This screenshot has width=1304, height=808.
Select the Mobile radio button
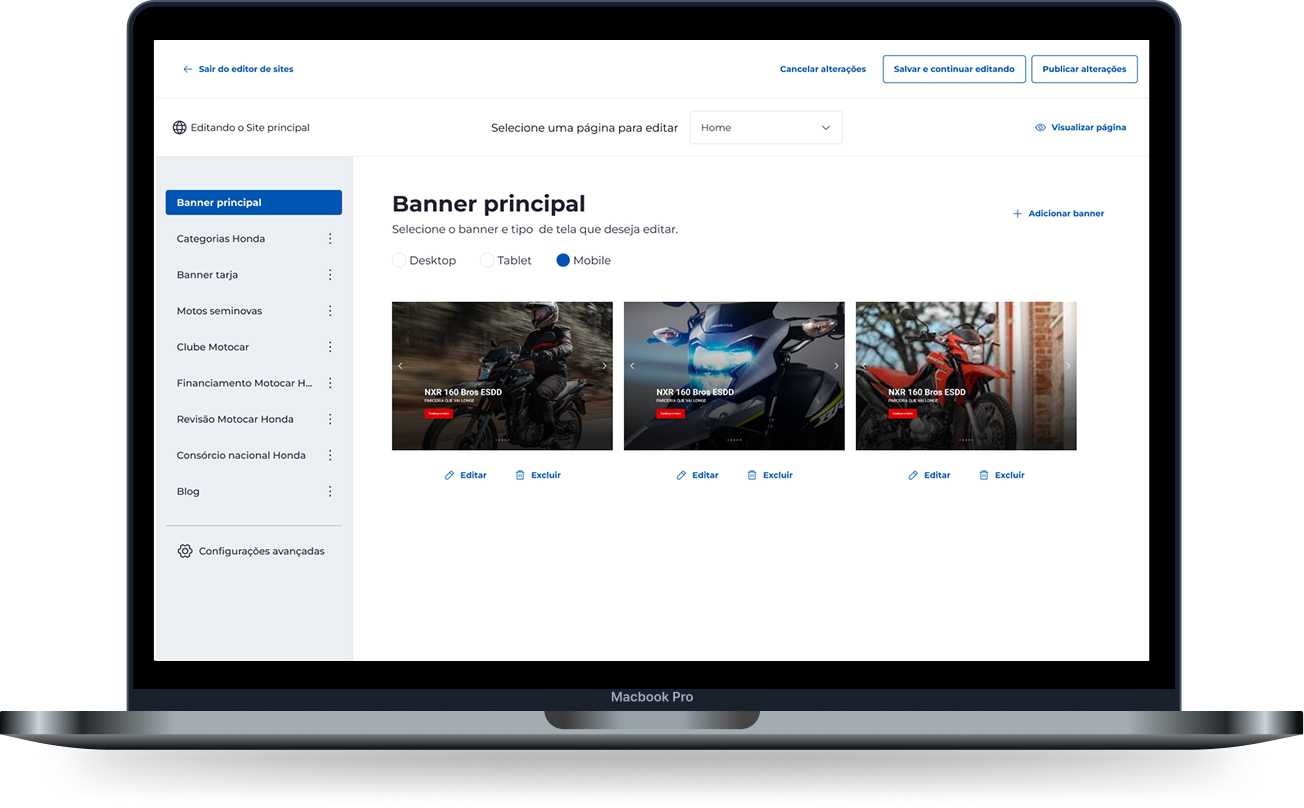(x=563, y=260)
